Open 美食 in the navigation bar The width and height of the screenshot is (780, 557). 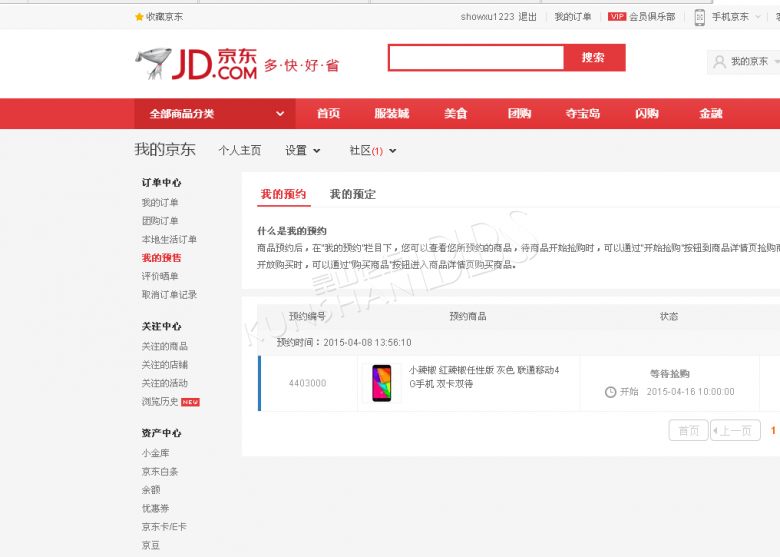click(456, 114)
